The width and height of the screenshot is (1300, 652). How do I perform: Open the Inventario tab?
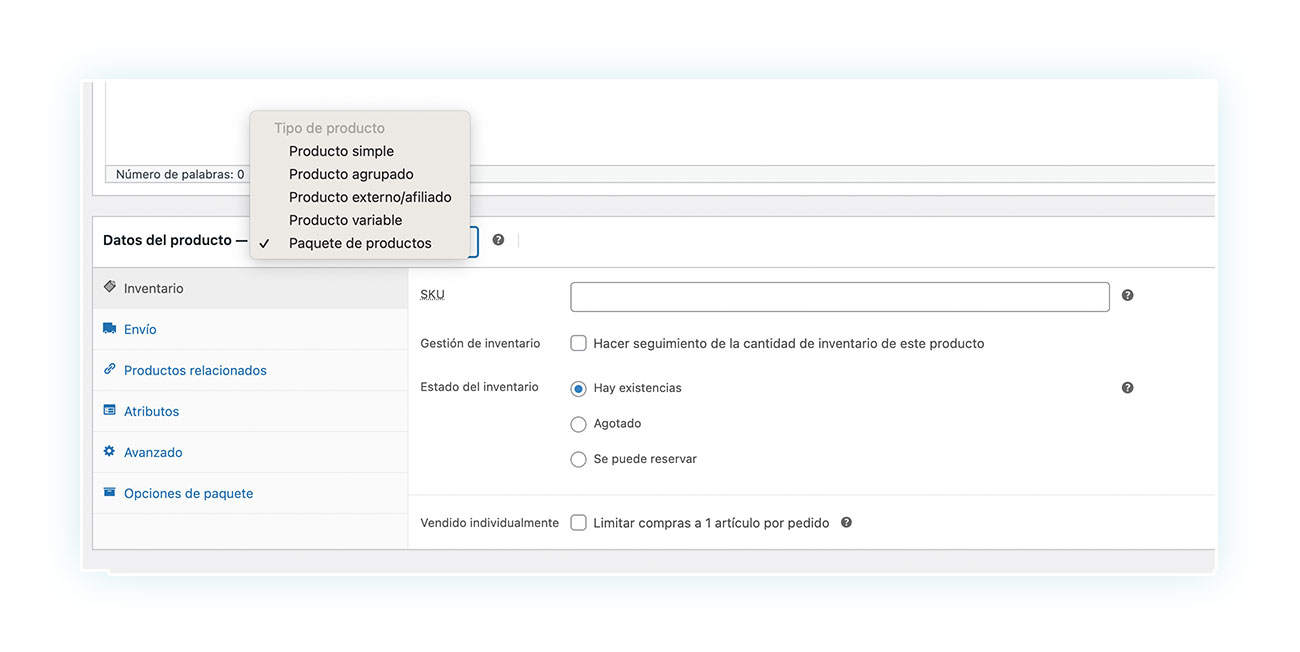[250, 288]
